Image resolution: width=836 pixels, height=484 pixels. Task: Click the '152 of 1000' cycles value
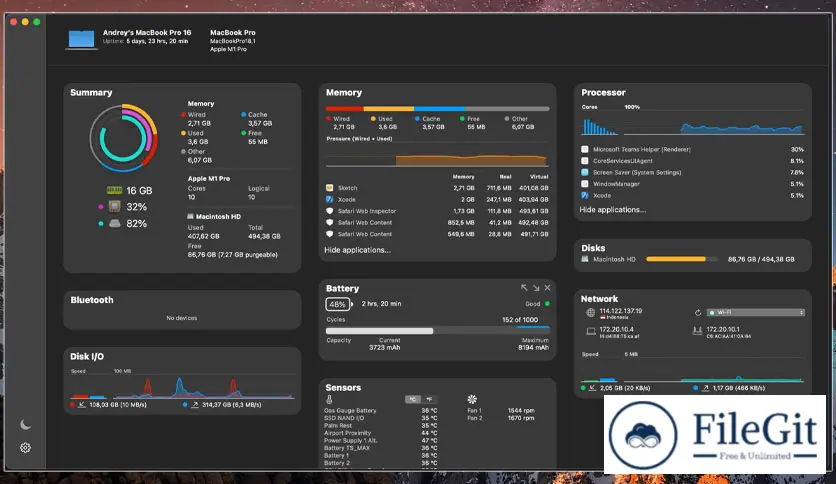pyautogui.click(x=520, y=320)
